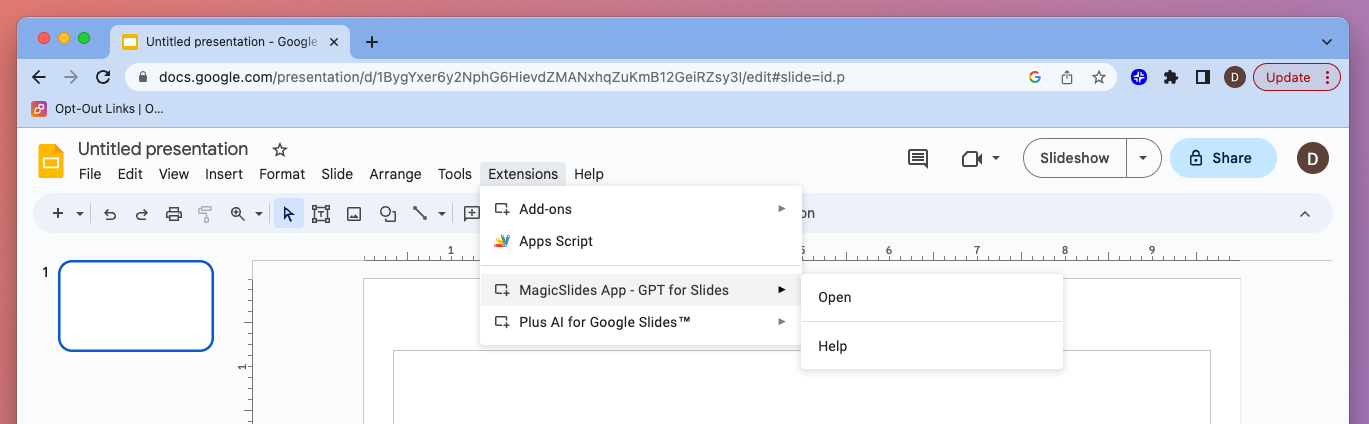
Task: Open the Slideshow options dropdown arrow
Action: click(1144, 158)
